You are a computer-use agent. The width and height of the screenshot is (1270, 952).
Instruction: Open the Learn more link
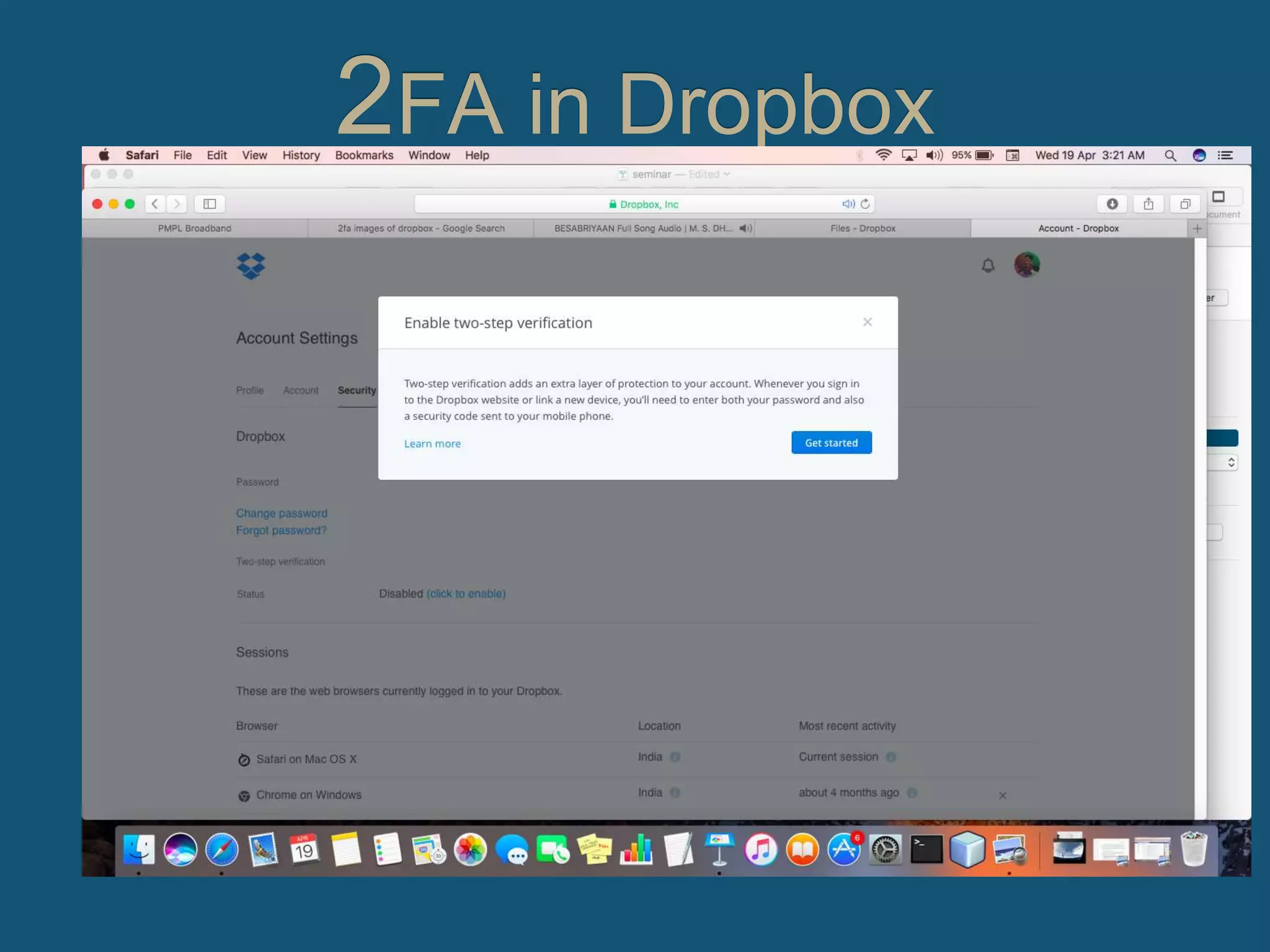coord(432,444)
